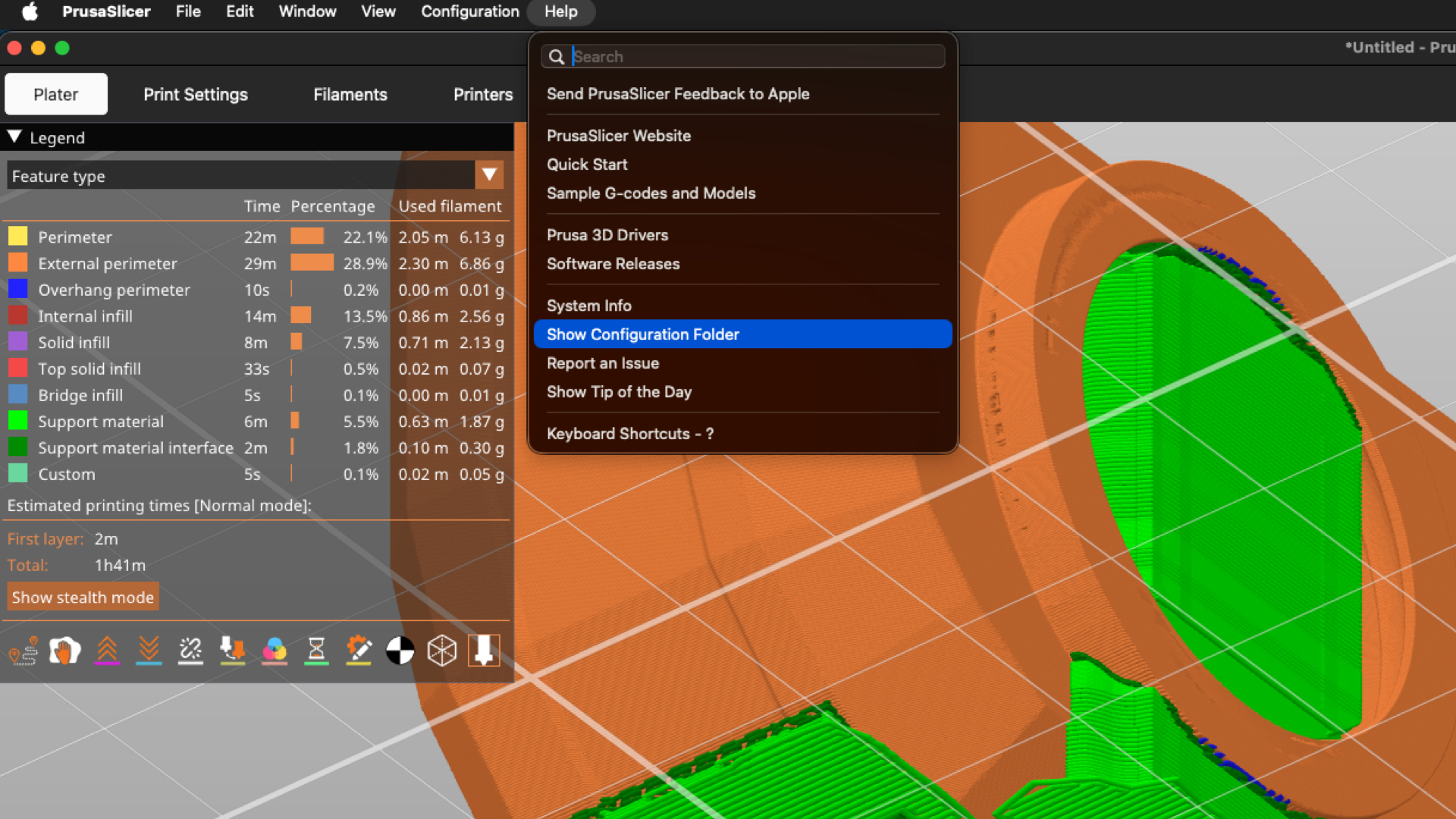Open Sample G-codes and Models
This screenshot has height=819, width=1456.
(743, 193)
